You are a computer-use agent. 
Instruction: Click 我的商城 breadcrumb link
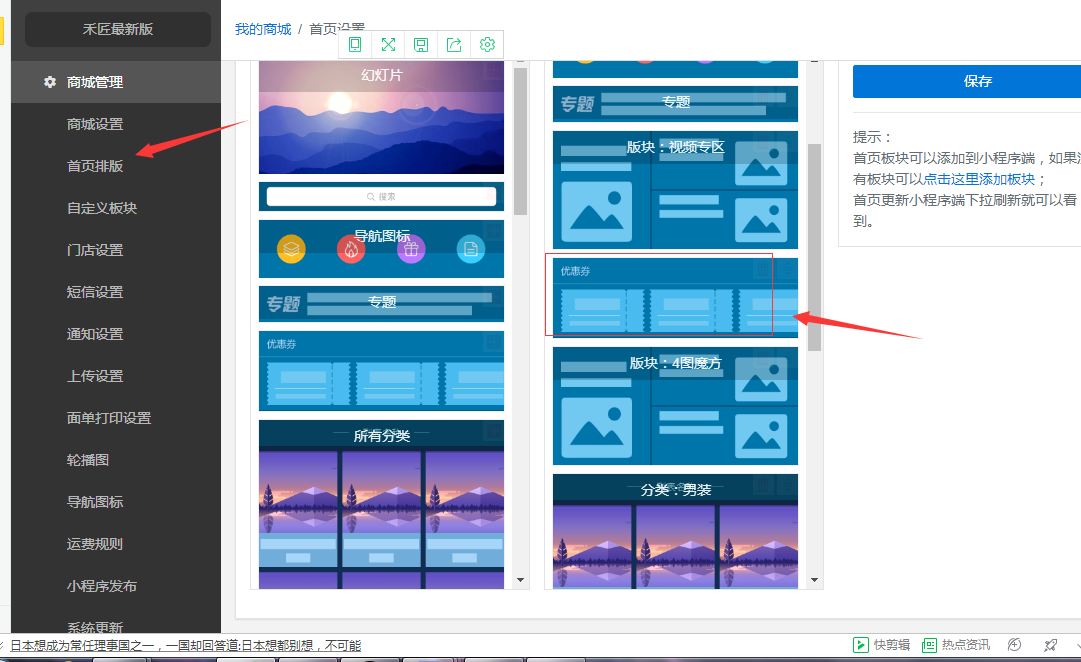click(263, 29)
